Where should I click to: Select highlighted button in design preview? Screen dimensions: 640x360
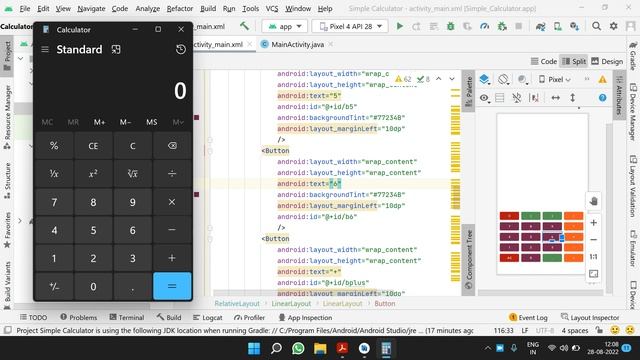pyautogui.click(x=552, y=237)
